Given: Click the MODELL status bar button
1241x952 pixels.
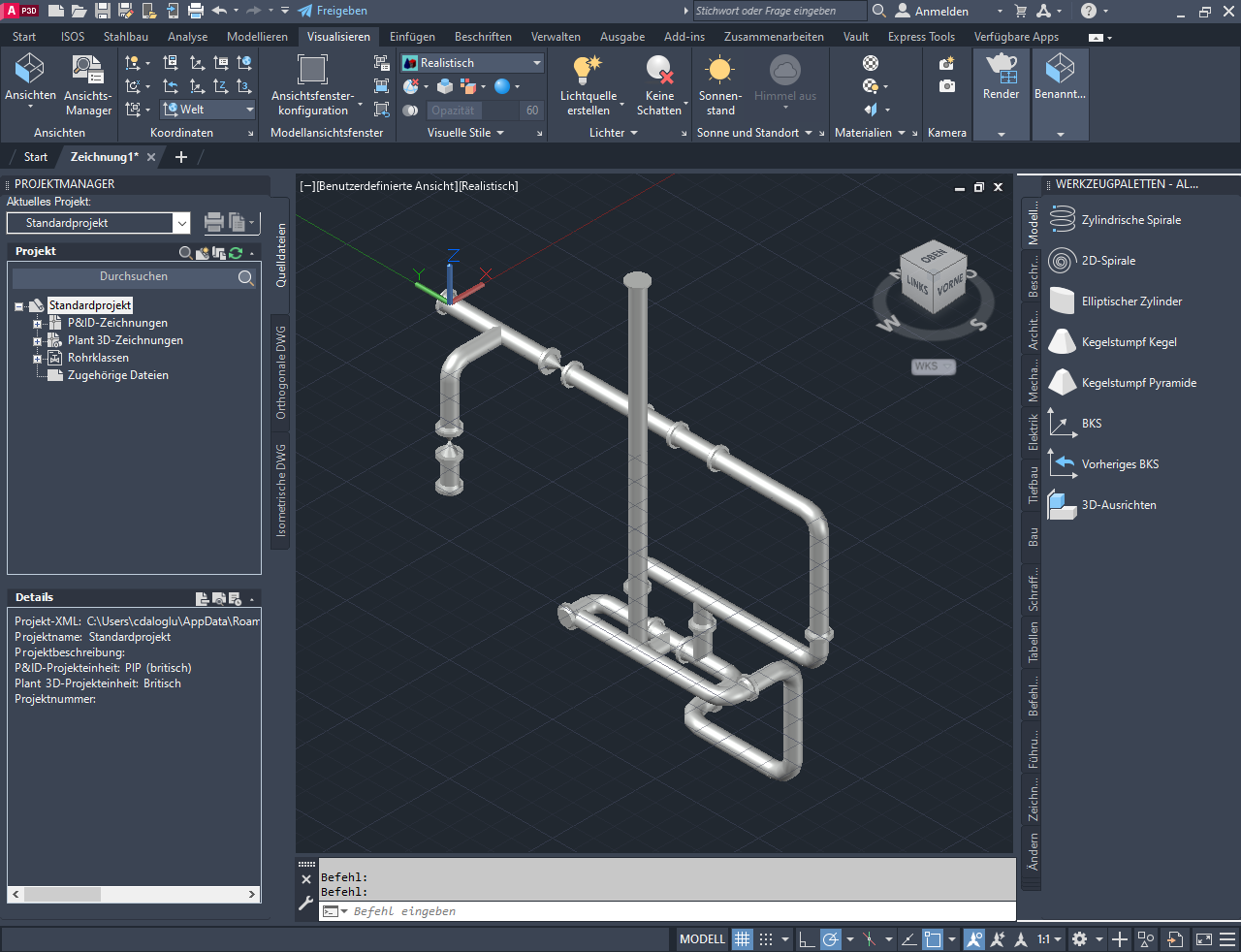Looking at the screenshot, I should point(702,939).
